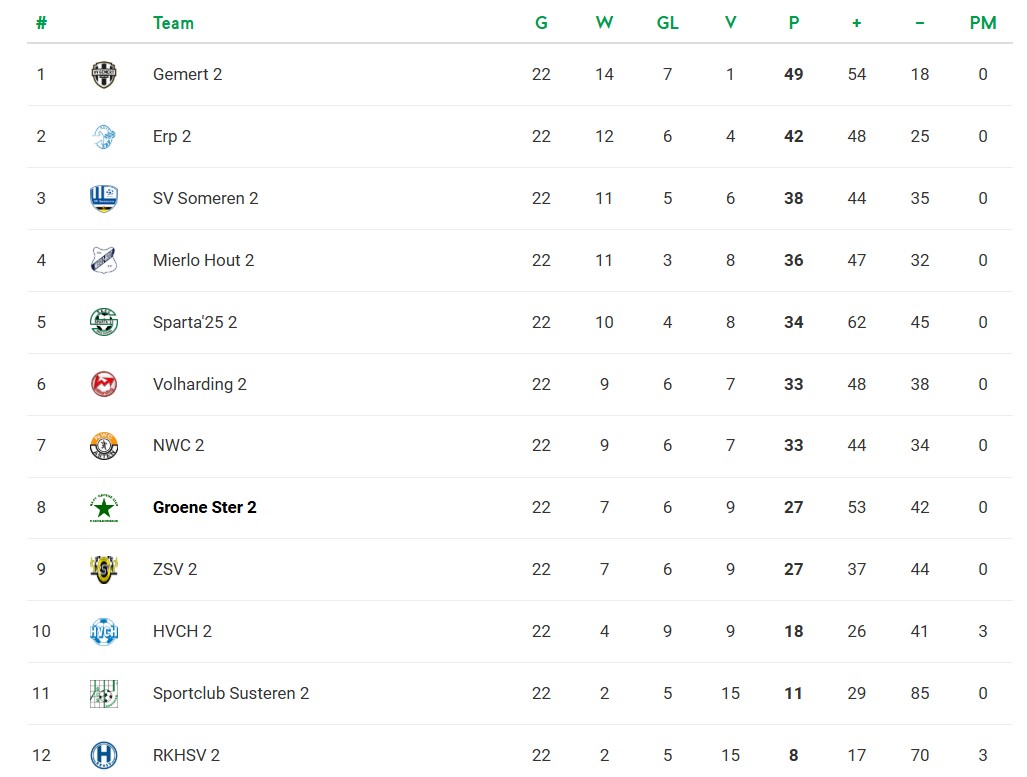Select the ZSV 2 yellow crest
The width and height of the screenshot is (1027, 777).
click(x=103, y=569)
